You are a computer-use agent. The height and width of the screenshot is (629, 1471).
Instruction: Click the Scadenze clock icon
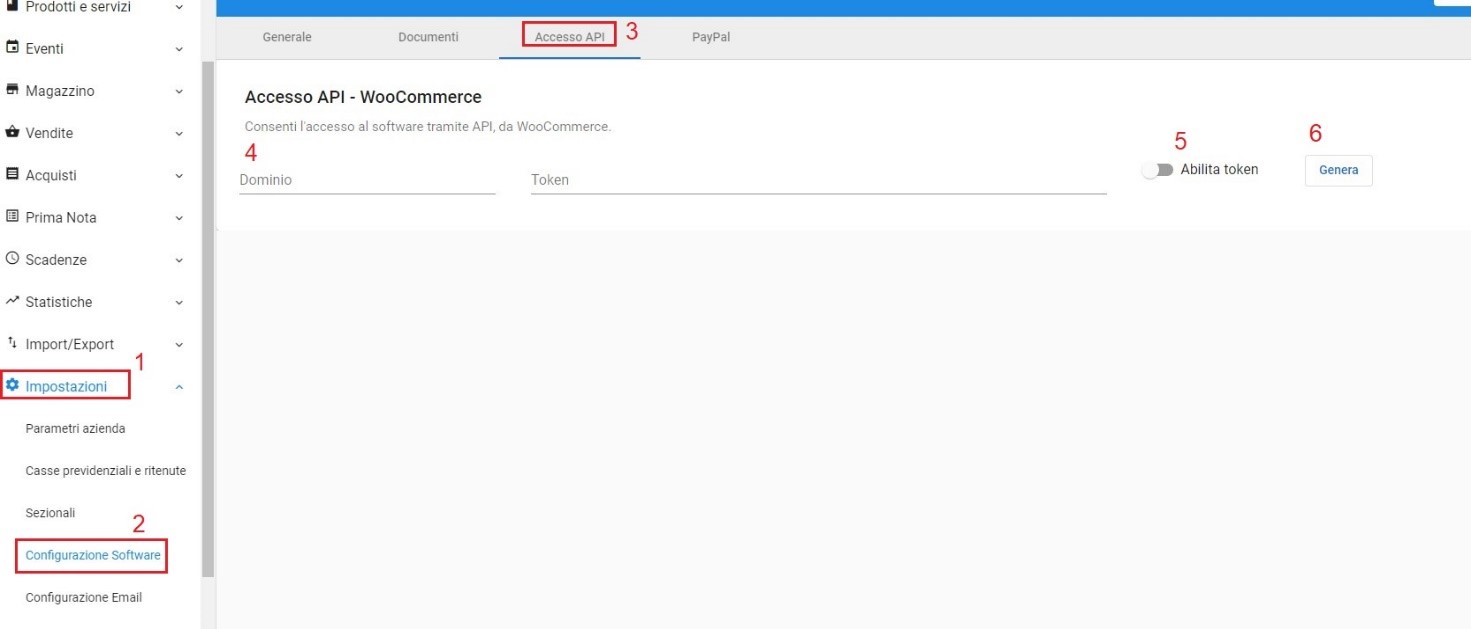pyautogui.click(x=13, y=259)
